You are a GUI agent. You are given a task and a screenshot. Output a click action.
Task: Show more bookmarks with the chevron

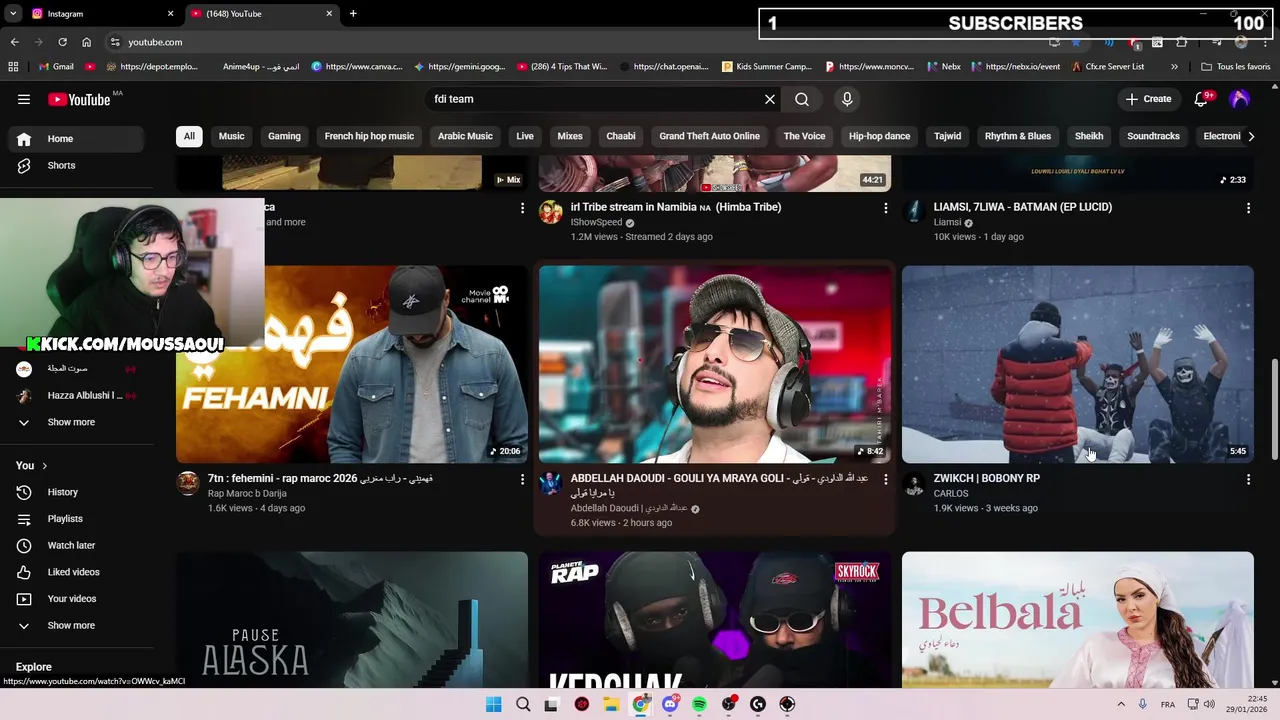pos(1174,67)
